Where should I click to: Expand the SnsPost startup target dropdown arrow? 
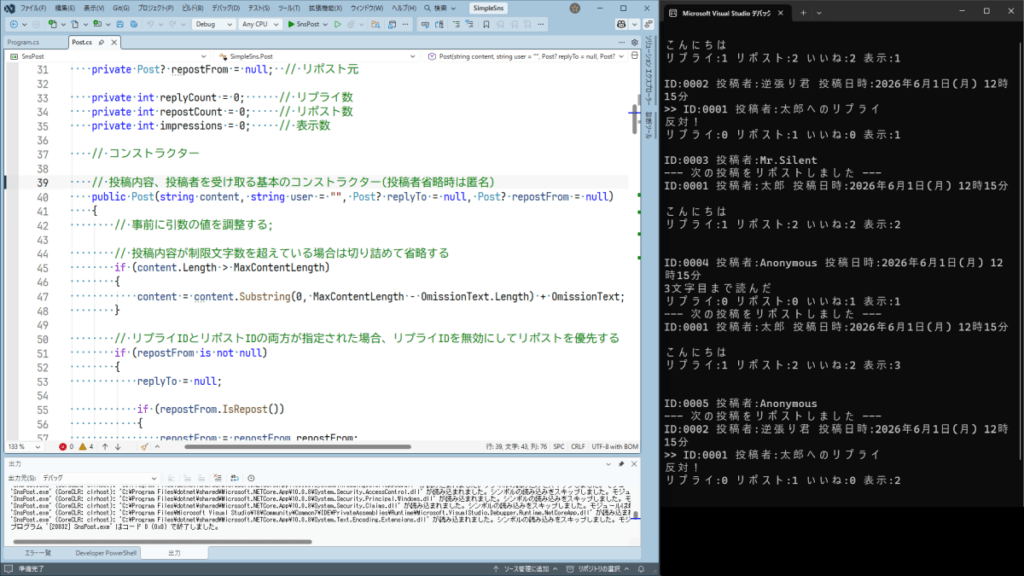[x=325, y=24]
